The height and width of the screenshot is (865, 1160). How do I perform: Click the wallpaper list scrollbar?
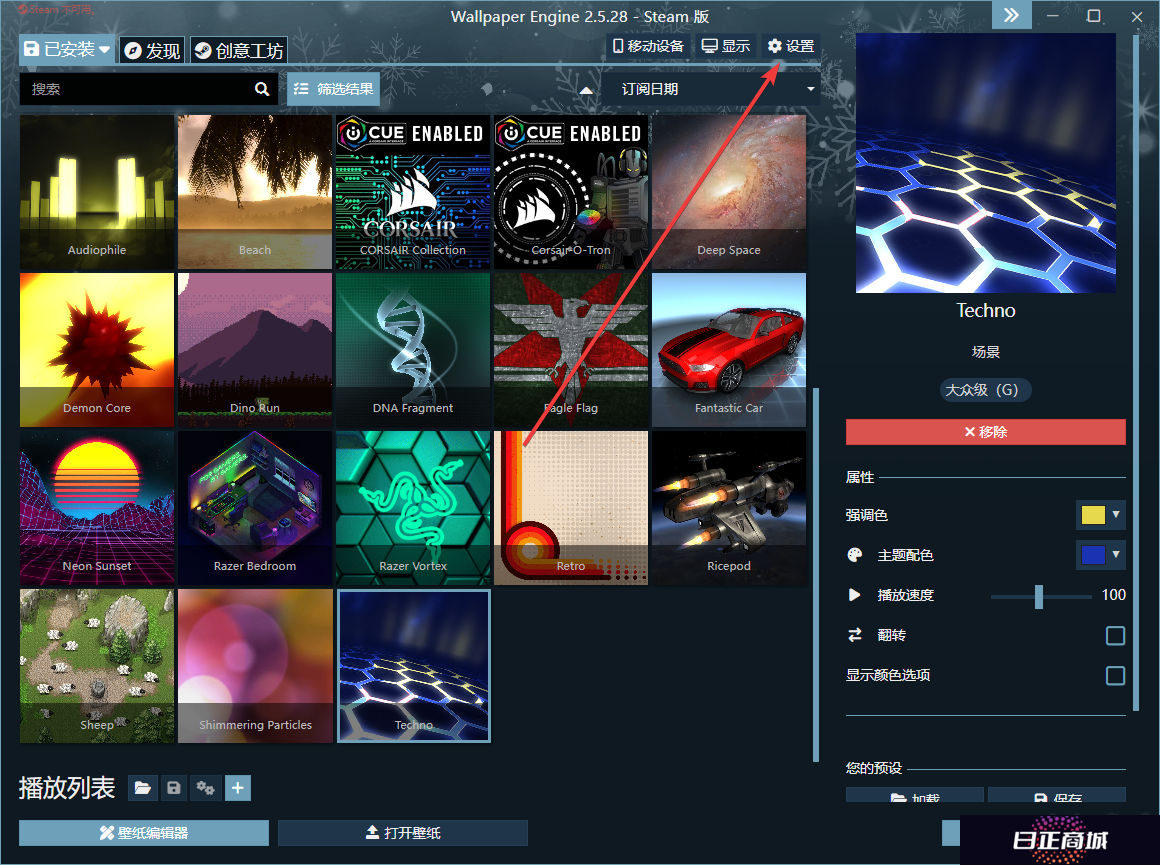coord(816,574)
